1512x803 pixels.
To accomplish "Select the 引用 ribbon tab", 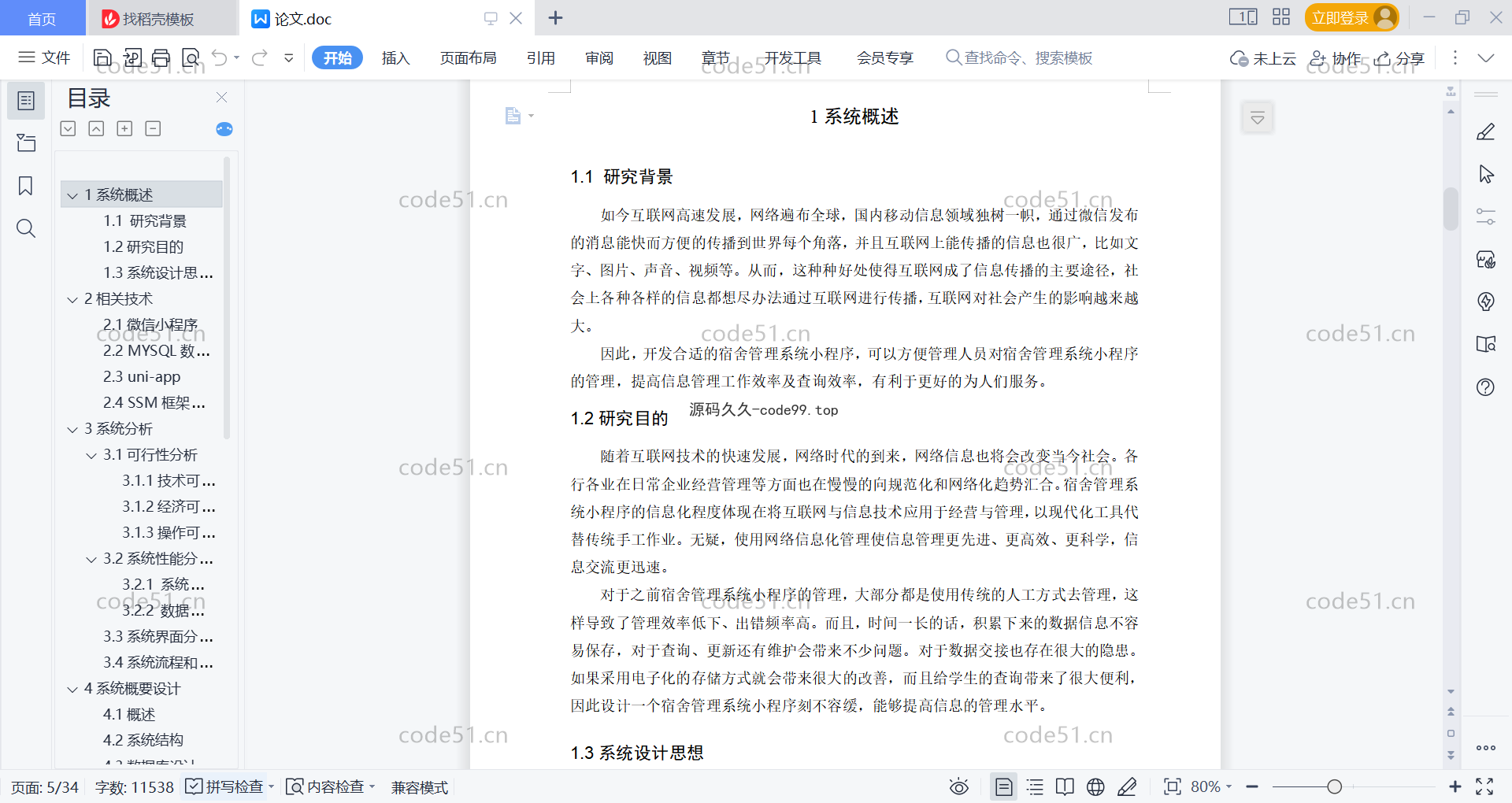I will click(540, 58).
